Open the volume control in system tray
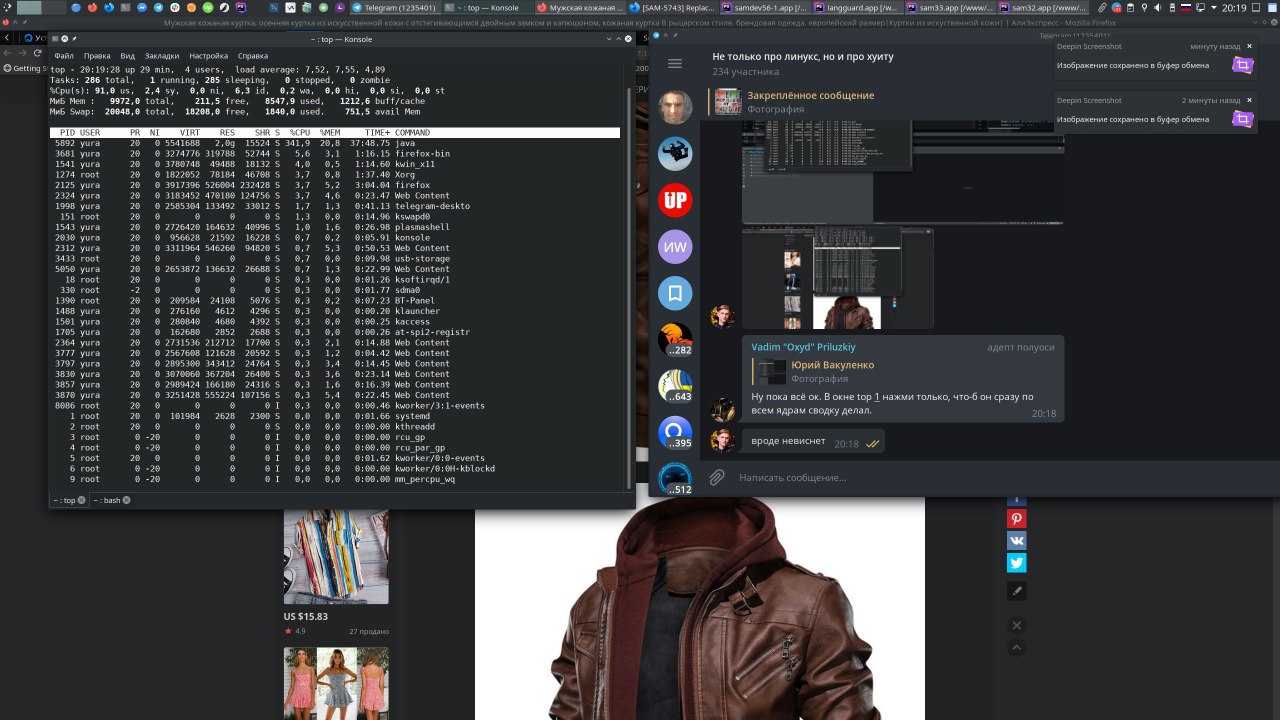The width and height of the screenshot is (1280, 720). (1157, 8)
